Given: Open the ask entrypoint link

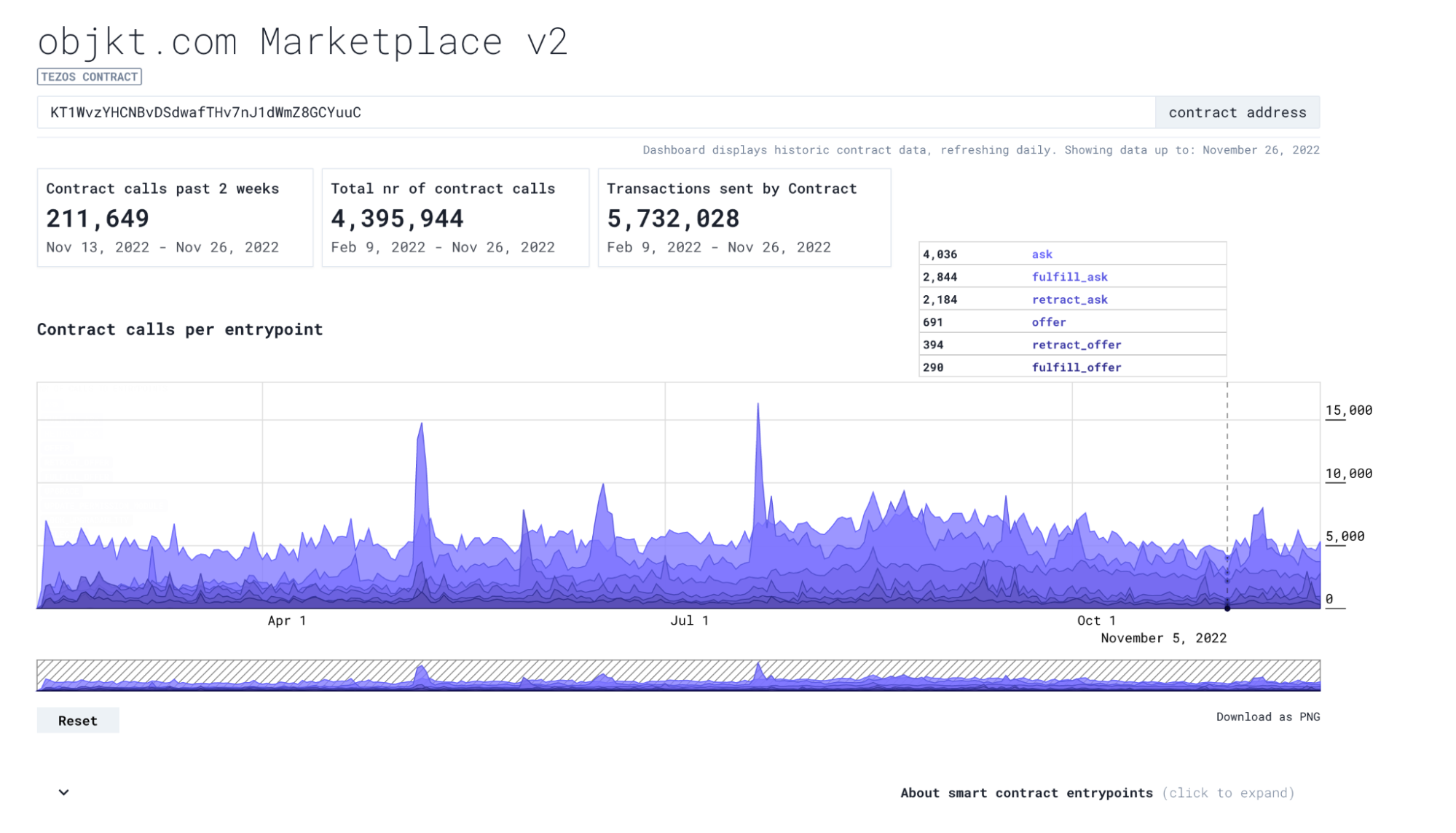Looking at the screenshot, I should [x=1042, y=254].
